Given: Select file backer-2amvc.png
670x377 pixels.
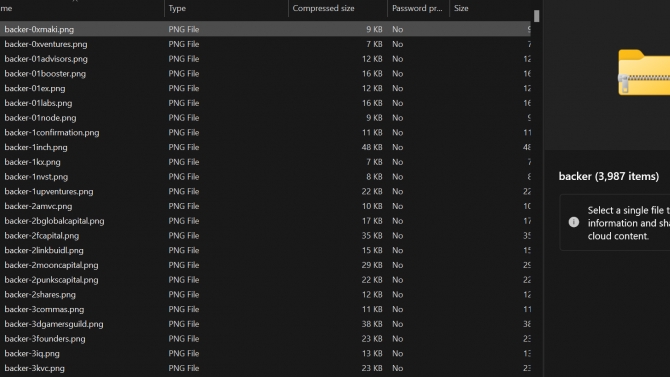Looking at the screenshot, I should tap(38, 206).
